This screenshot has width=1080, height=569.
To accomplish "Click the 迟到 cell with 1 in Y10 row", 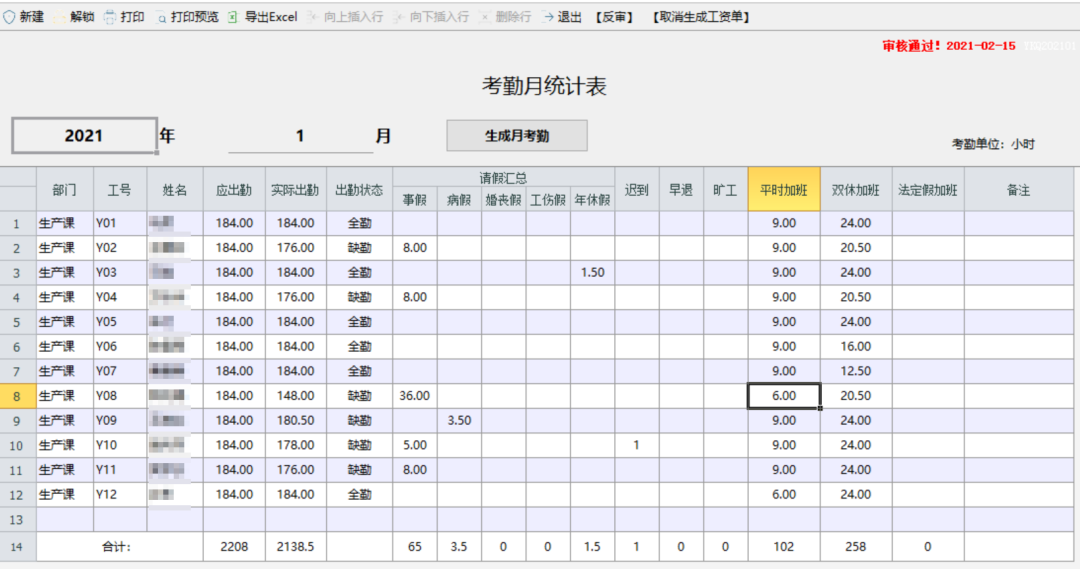I will click(637, 445).
